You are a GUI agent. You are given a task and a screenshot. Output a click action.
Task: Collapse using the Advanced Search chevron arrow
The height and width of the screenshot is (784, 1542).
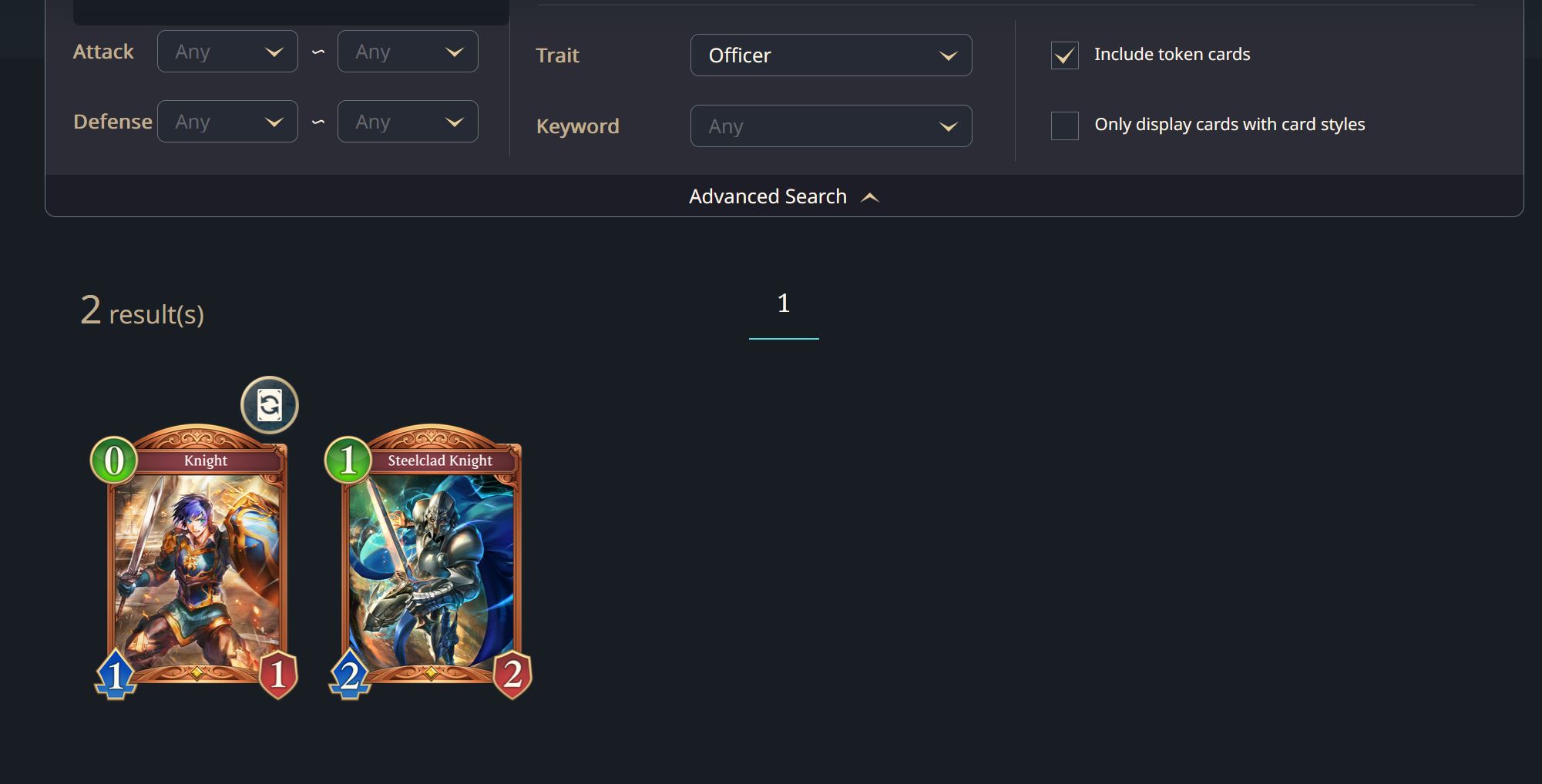tap(870, 197)
